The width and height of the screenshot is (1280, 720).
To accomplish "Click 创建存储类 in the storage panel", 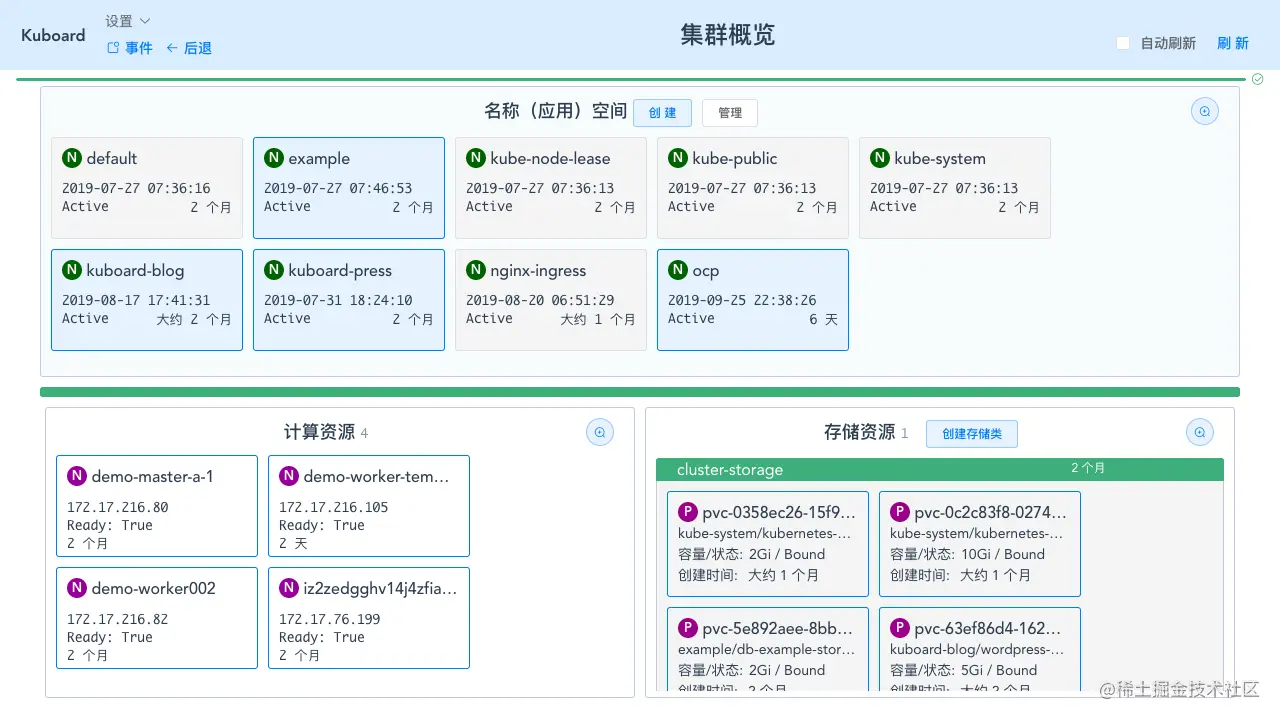I will tap(971, 433).
